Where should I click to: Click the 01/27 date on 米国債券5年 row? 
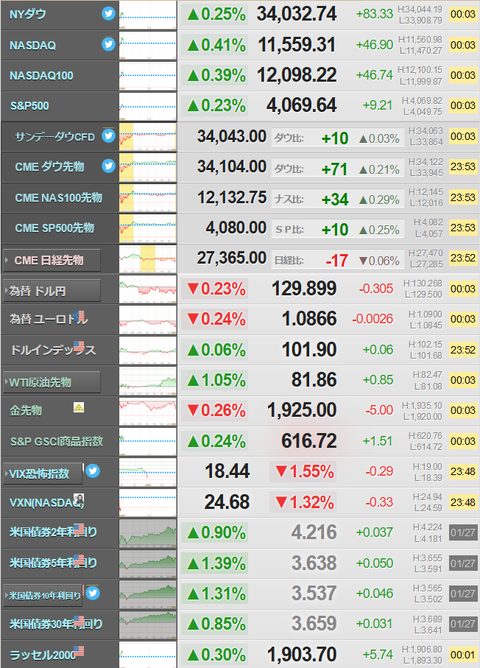coord(463,563)
